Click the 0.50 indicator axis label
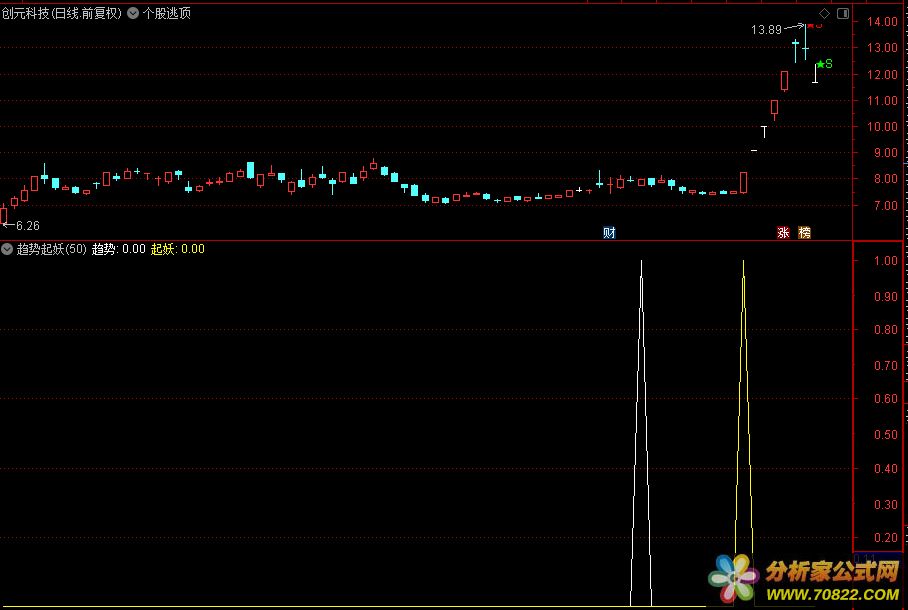The height and width of the screenshot is (610, 908). pyautogui.click(x=885, y=434)
